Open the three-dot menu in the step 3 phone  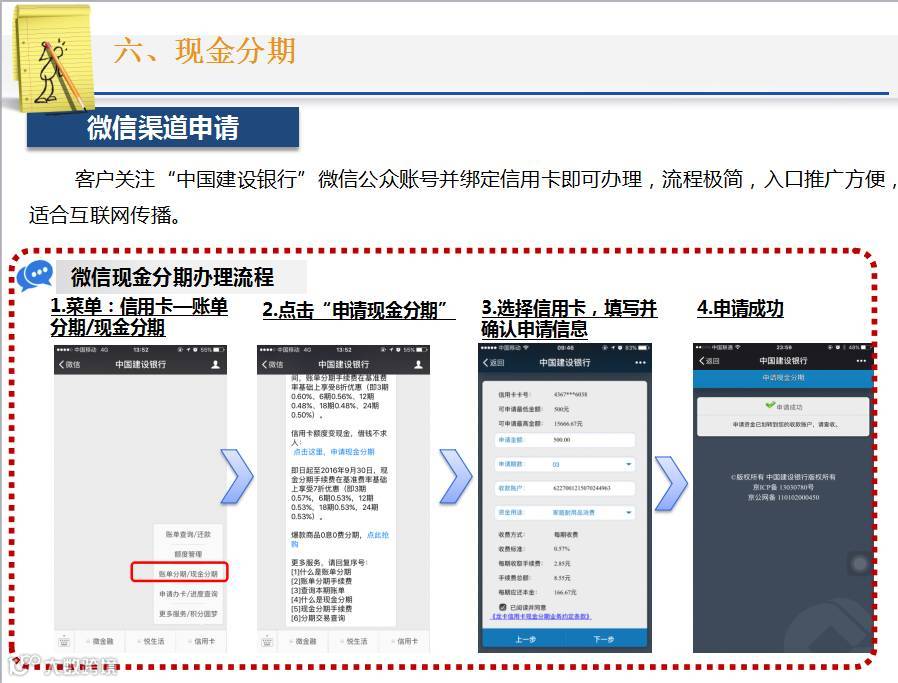tap(640, 362)
